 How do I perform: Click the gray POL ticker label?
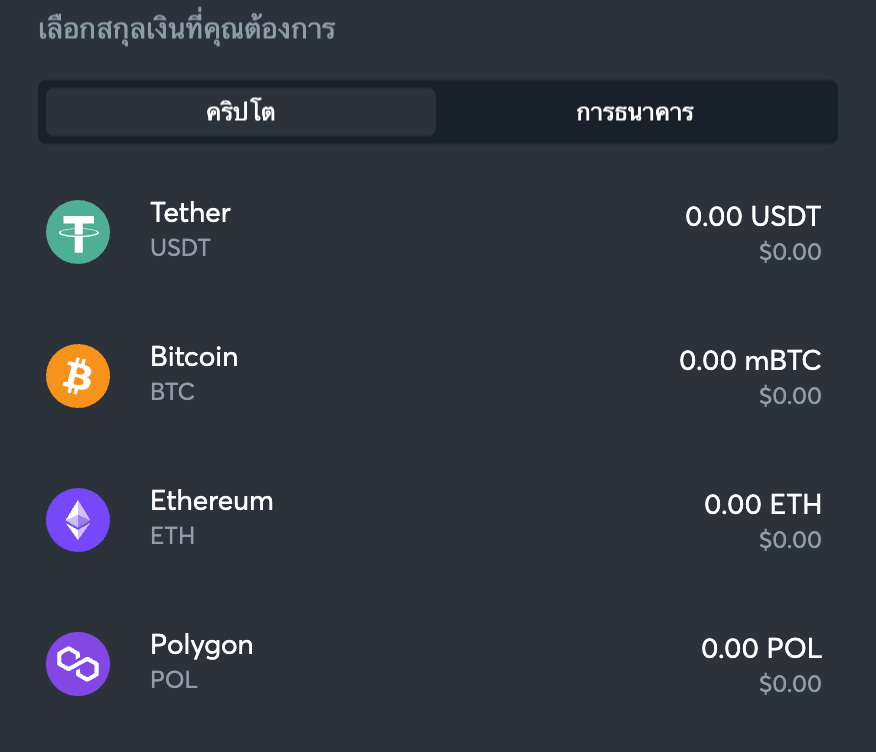tap(174, 680)
